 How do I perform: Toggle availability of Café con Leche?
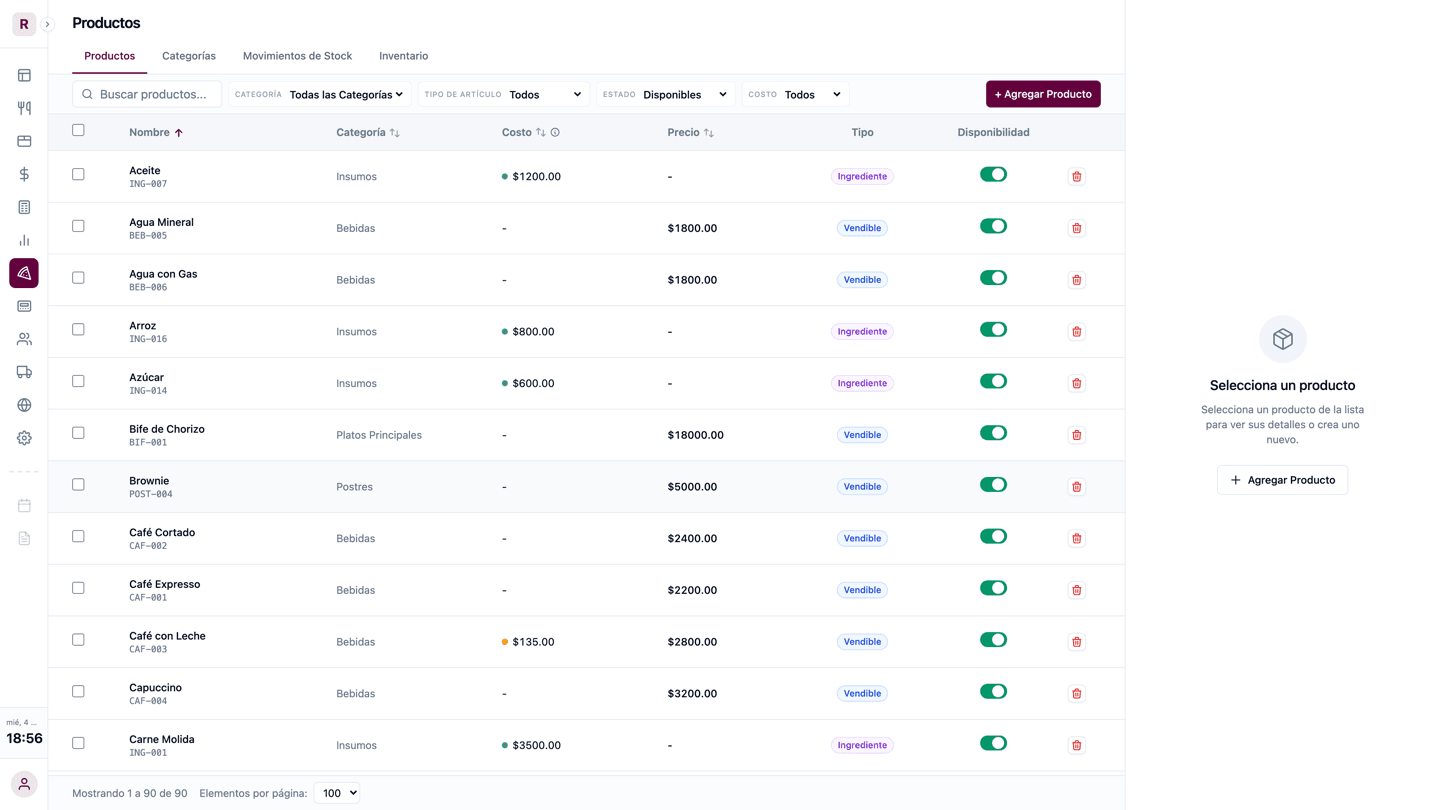[x=992, y=640]
